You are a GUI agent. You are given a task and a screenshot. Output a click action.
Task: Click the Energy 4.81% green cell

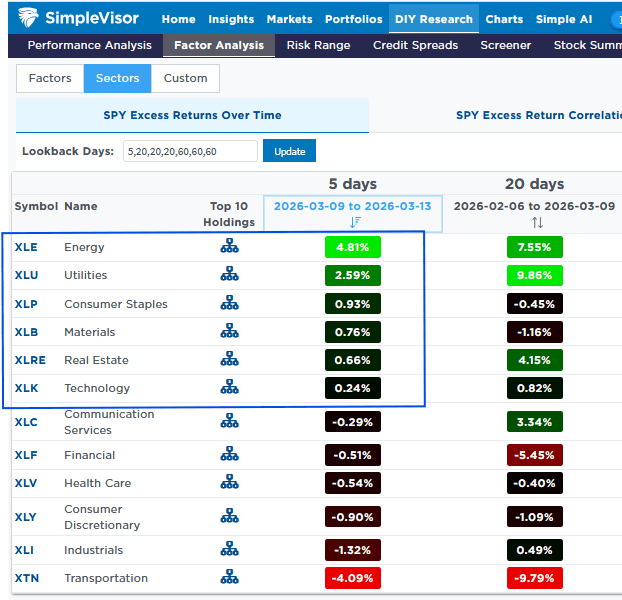click(x=353, y=247)
